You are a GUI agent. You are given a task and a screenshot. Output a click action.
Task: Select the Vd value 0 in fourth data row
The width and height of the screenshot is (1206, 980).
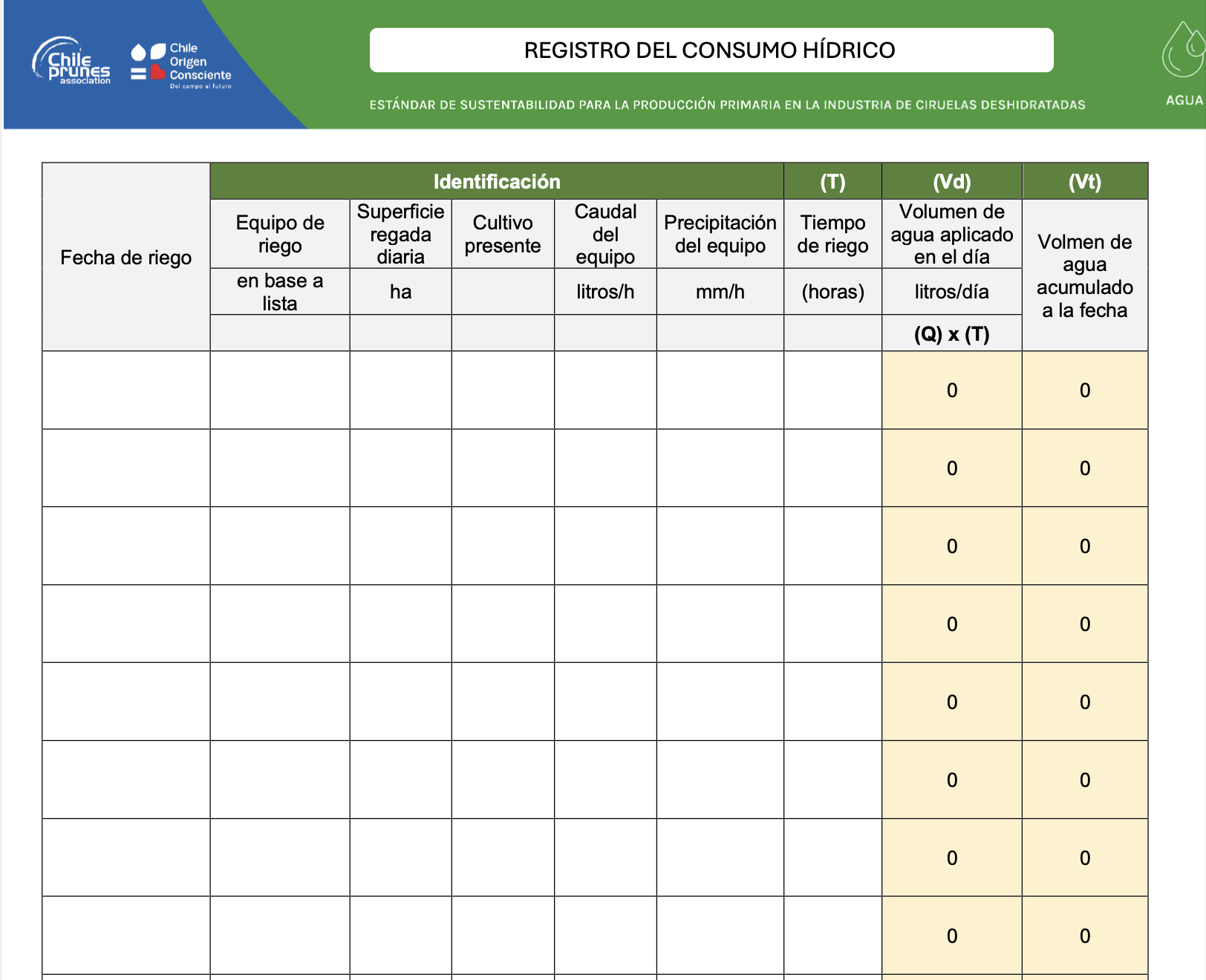(x=952, y=624)
